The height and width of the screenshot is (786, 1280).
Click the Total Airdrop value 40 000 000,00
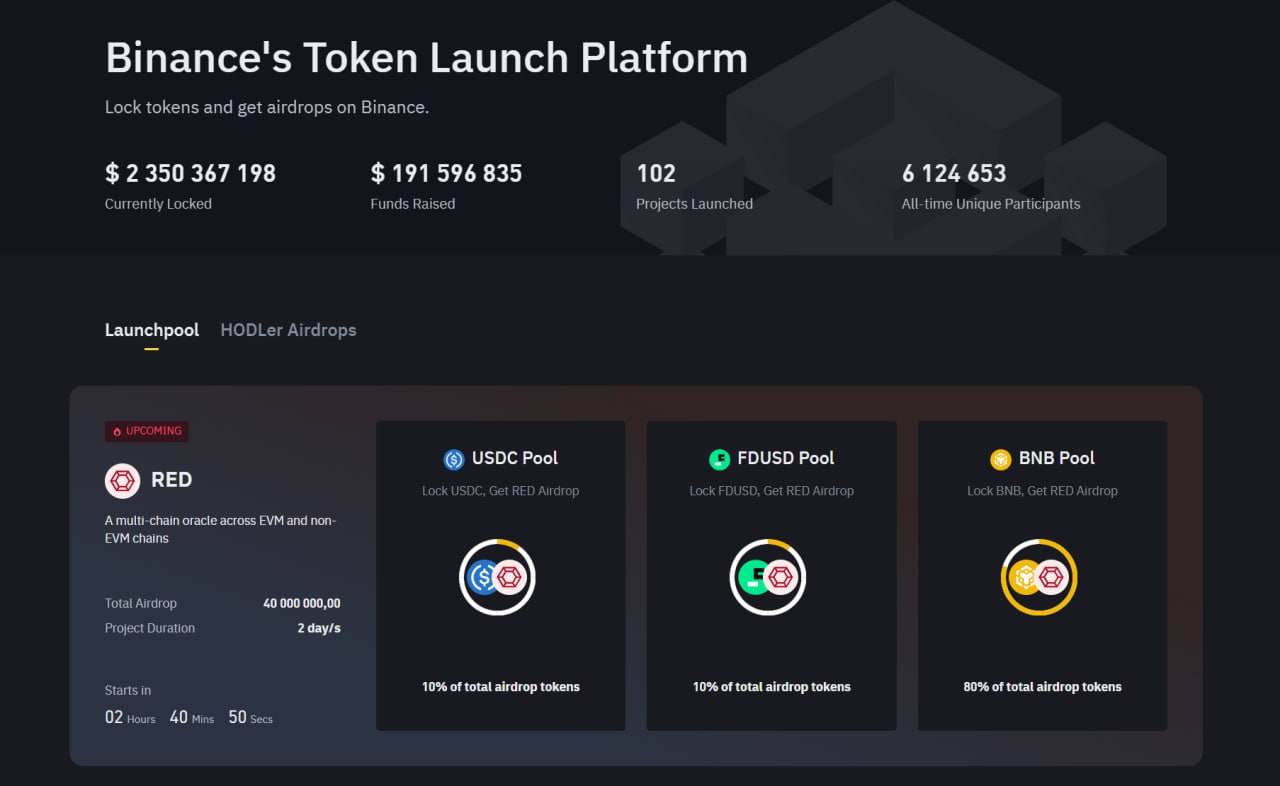tap(302, 604)
